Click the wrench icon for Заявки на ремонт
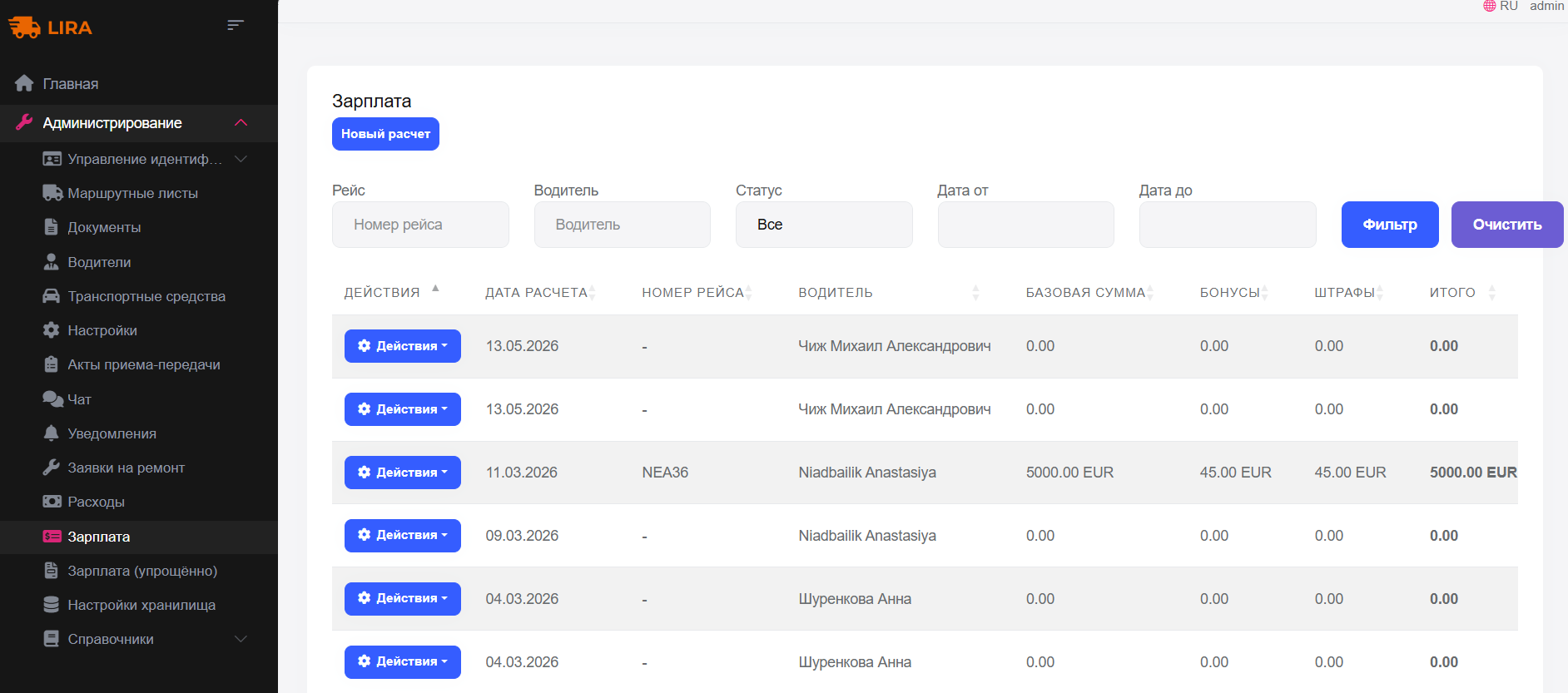The image size is (1568, 693). point(52,467)
